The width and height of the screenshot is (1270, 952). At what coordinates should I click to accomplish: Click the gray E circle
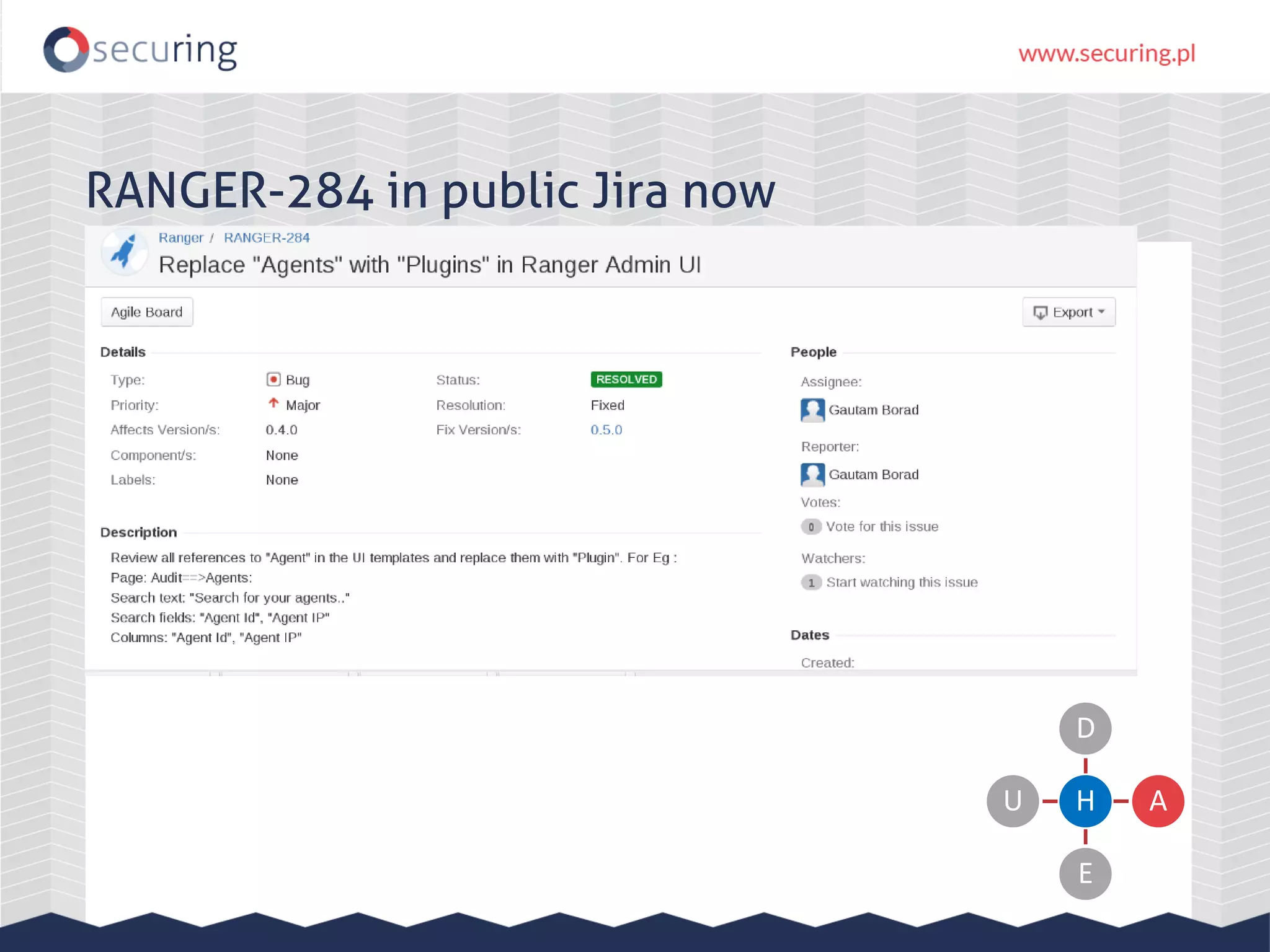coord(1085,874)
